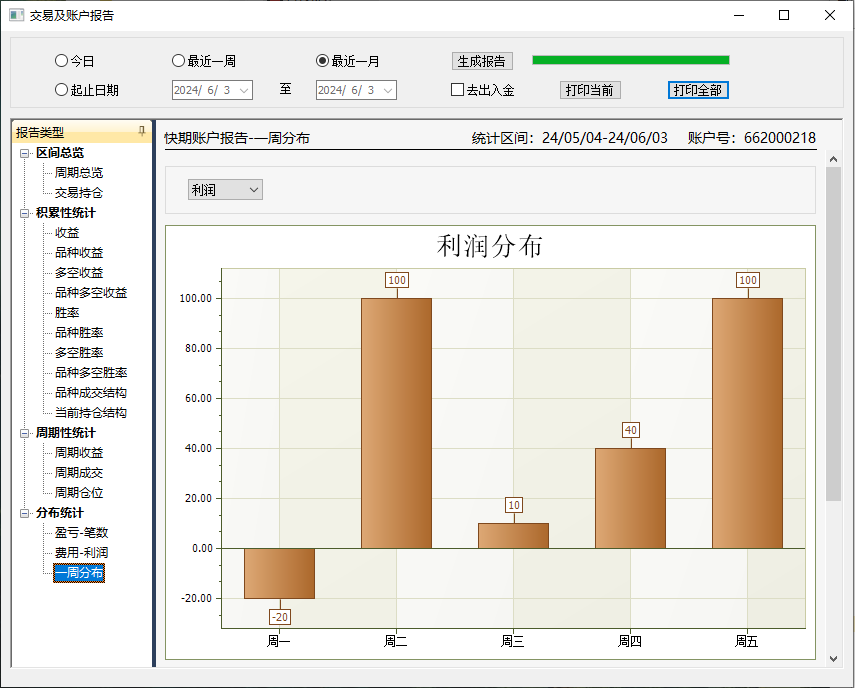Collapse the 区间总览 tree node
Image resolution: width=855 pixels, height=688 pixels.
coord(25,153)
